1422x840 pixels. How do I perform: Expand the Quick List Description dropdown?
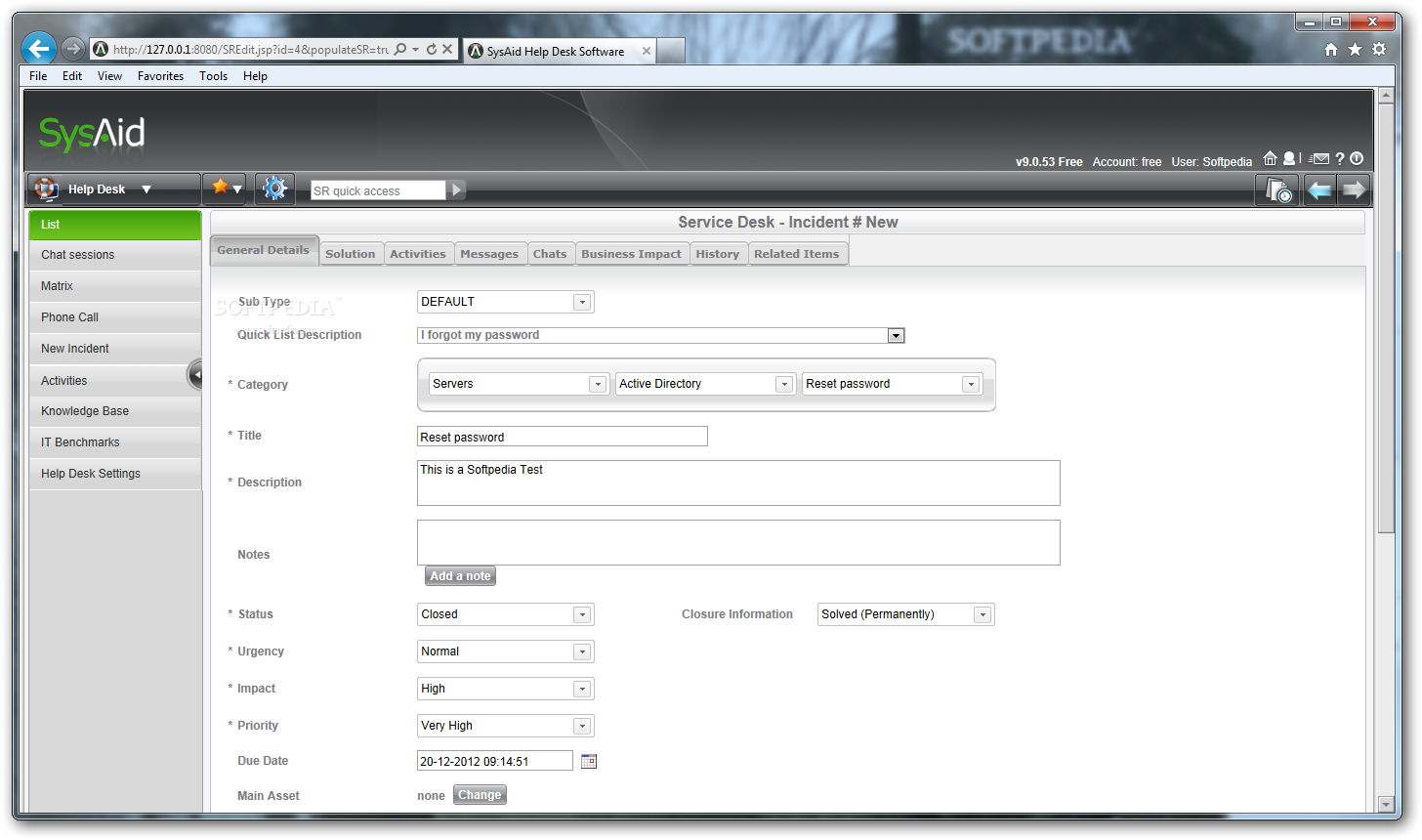896,336
